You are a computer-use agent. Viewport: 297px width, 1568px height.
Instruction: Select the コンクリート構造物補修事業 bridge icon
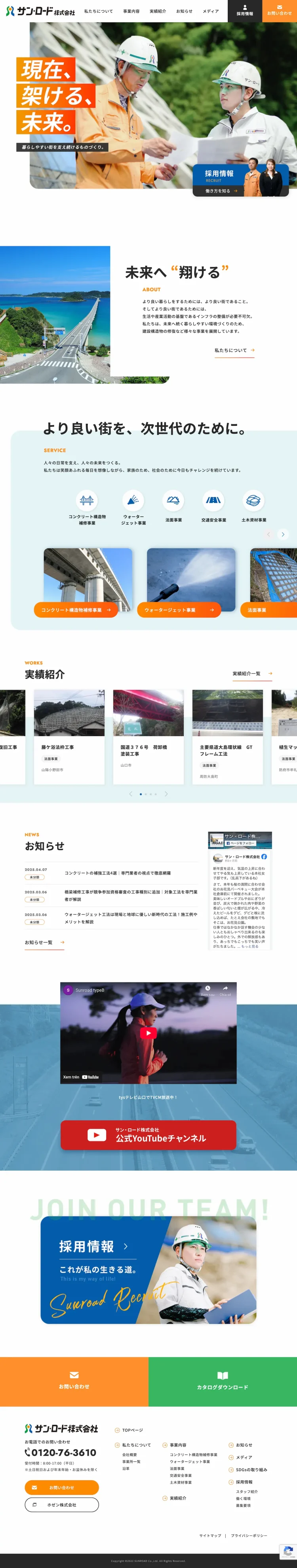click(87, 501)
